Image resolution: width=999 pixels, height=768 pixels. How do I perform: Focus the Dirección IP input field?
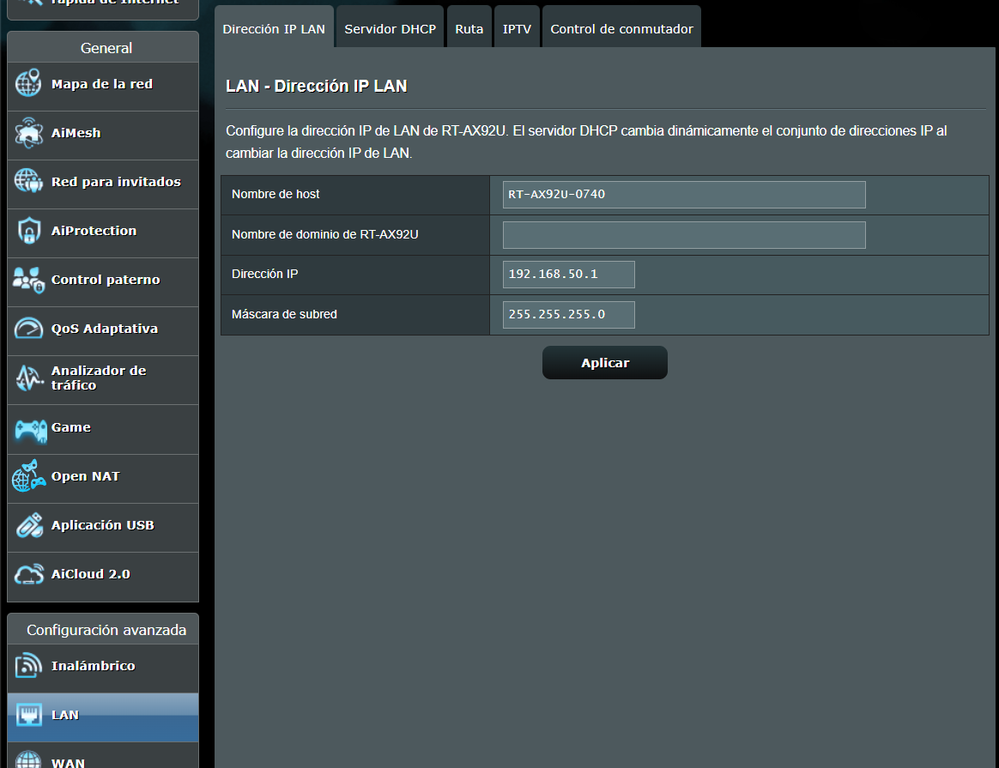pyautogui.click(x=568, y=275)
